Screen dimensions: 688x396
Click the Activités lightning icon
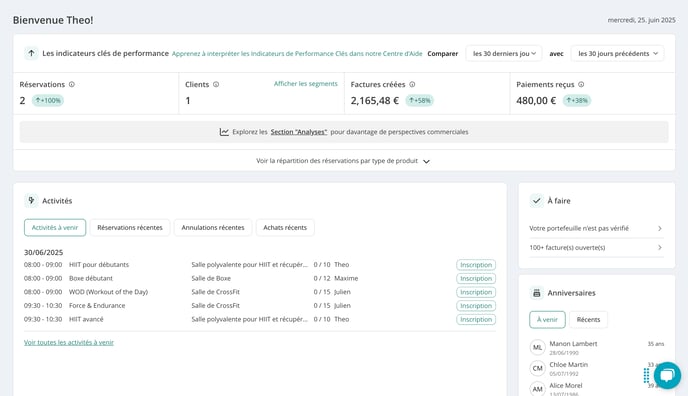click(x=31, y=200)
